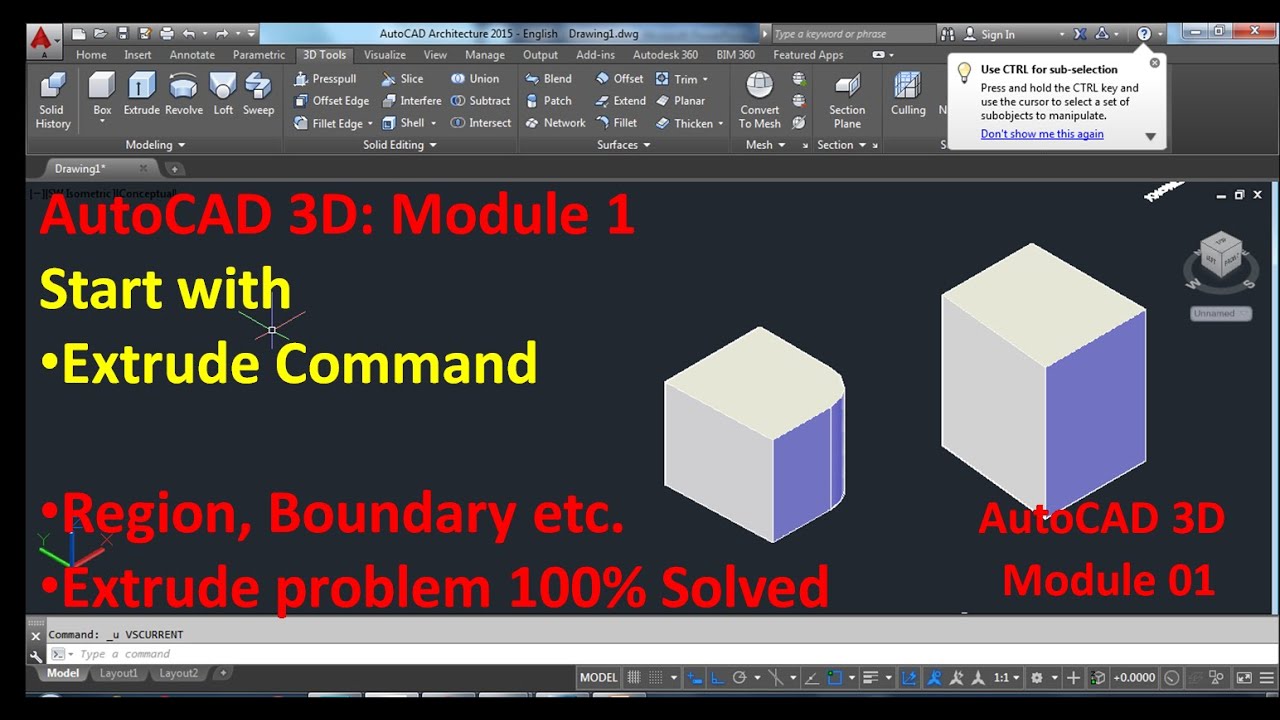
Task: Click the surface Offset tool
Action: click(619, 78)
